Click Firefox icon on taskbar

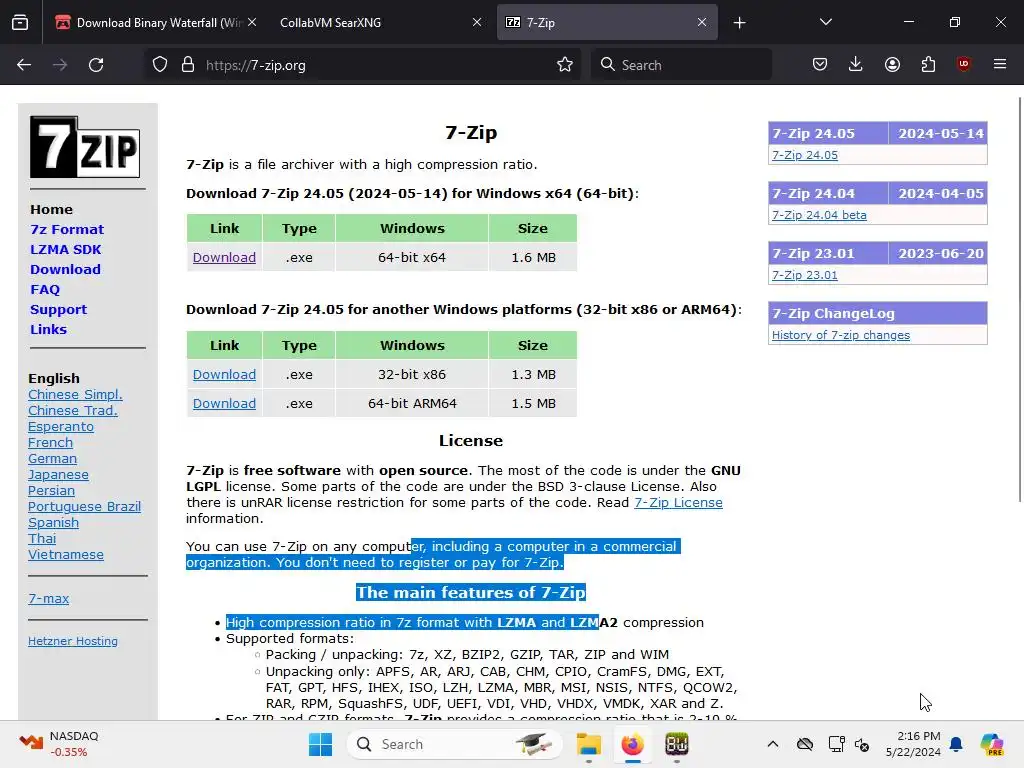[x=632, y=744]
